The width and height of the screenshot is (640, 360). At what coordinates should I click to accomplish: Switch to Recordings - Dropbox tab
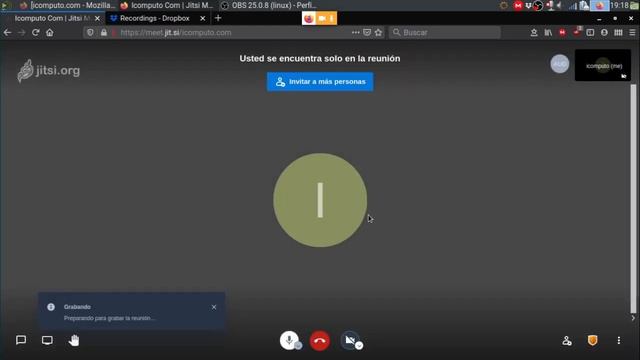click(x=155, y=18)
